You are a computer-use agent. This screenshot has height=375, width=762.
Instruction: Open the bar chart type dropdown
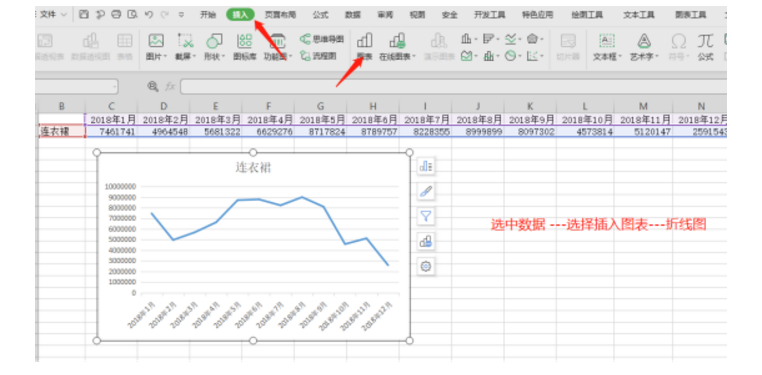(491, 38)
